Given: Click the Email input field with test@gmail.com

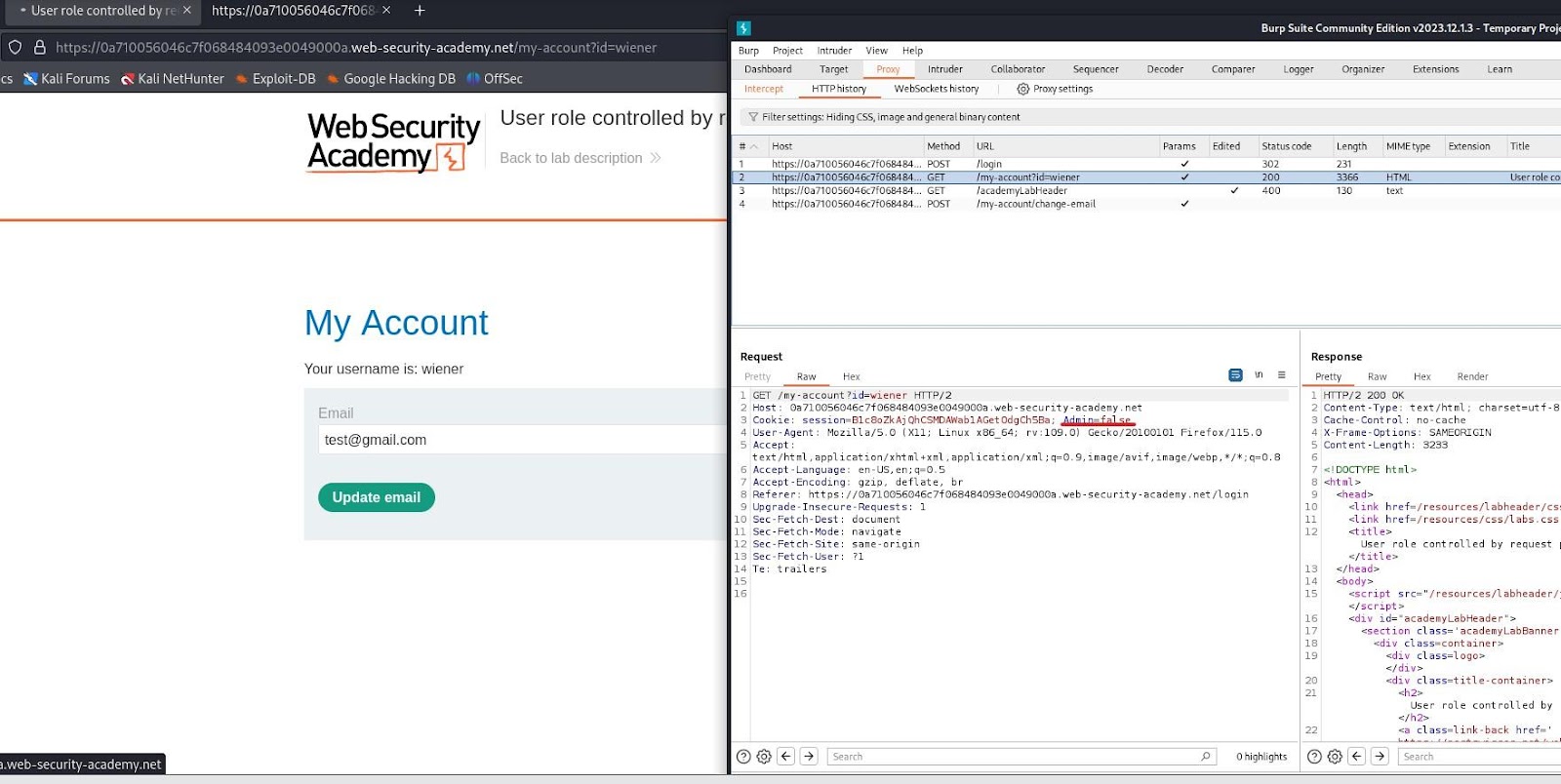Looking at the screenshot, I should 523,440.
